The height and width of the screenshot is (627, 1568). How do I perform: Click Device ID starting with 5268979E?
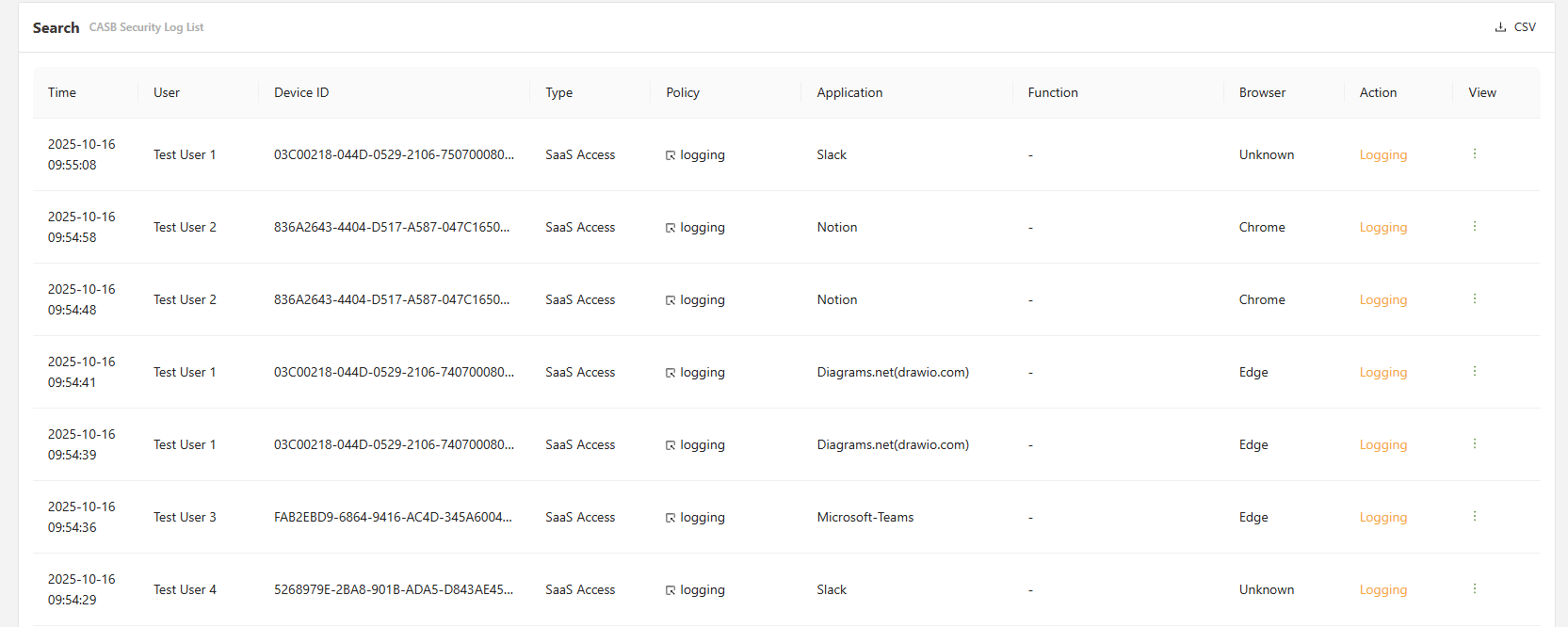[x=393, y=590]
